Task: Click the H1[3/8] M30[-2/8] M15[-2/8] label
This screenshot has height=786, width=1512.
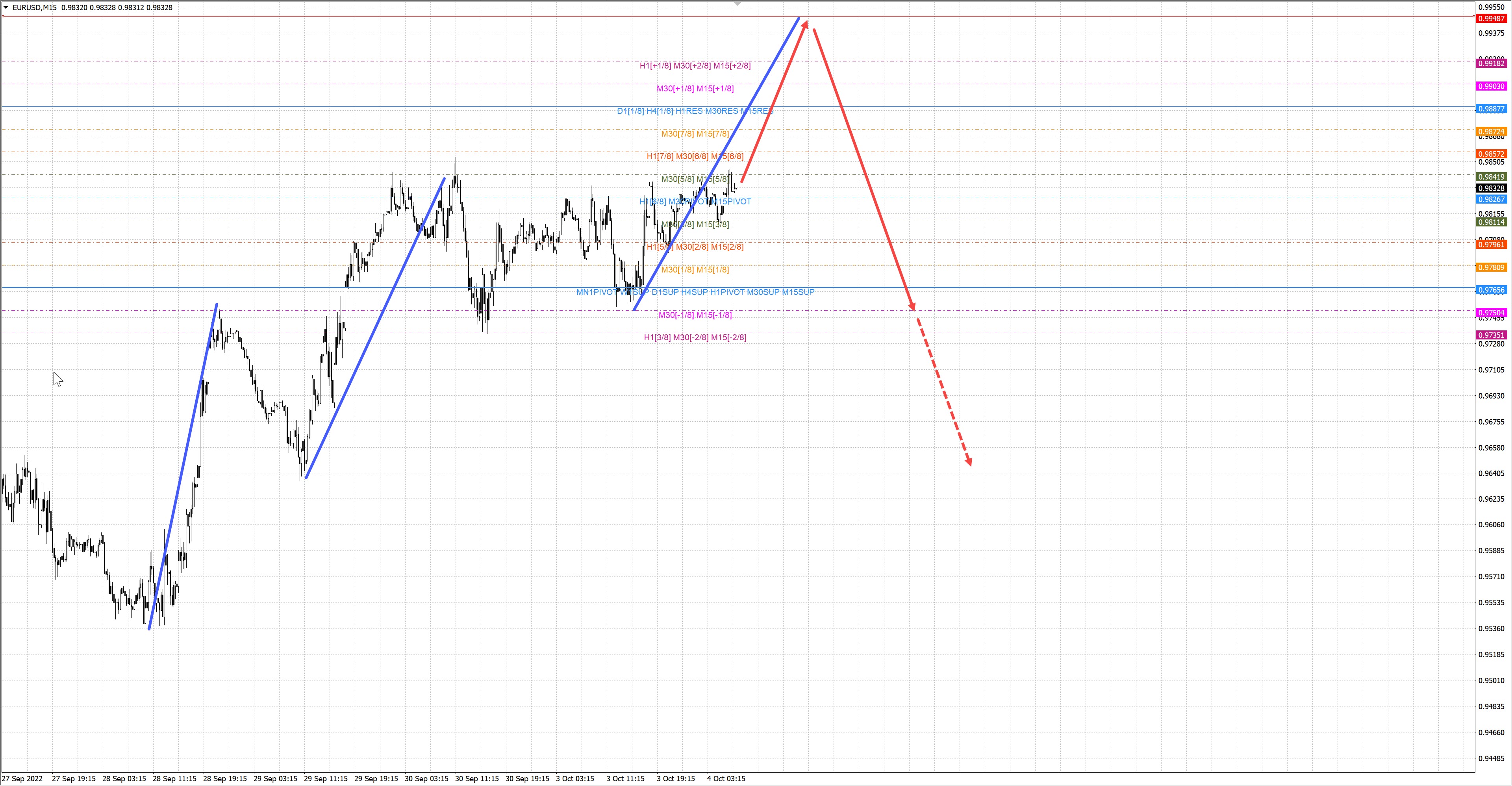Action: (x=695, y=337)
